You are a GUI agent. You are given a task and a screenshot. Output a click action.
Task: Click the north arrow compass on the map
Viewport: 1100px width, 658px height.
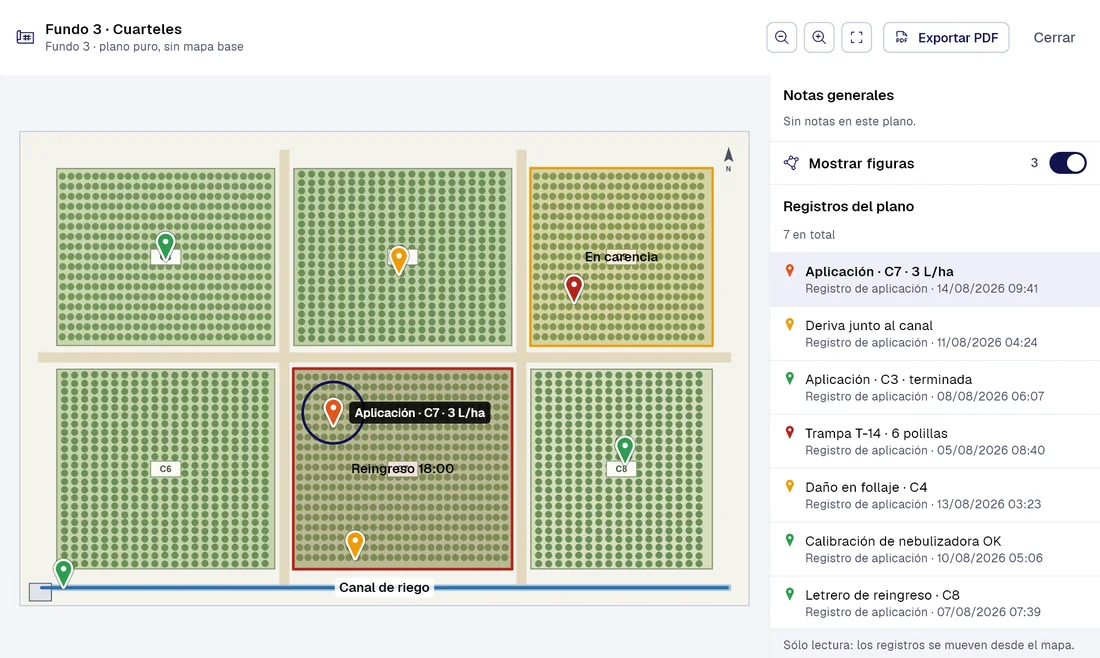point(728,159)
